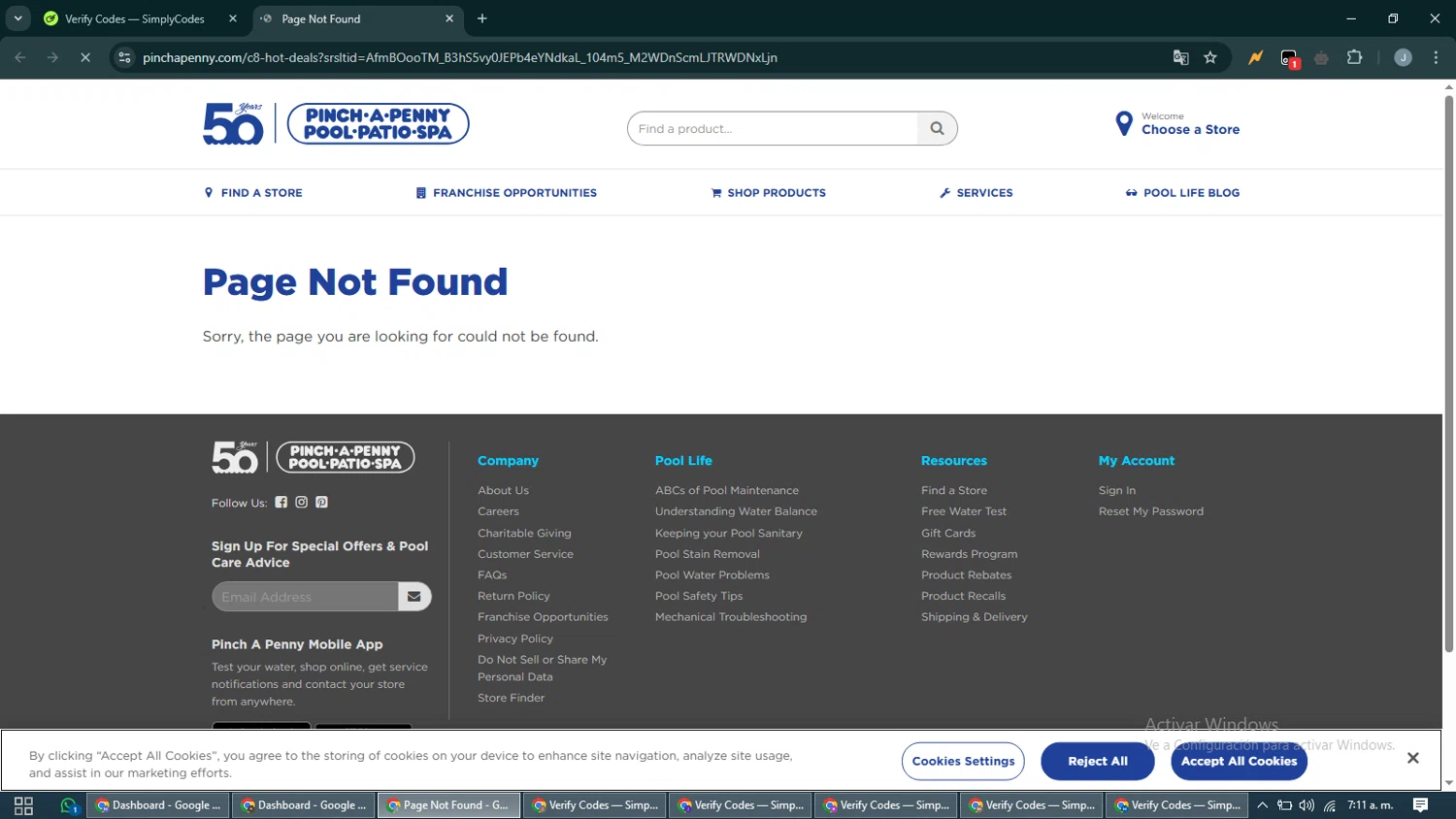
Task: Open the taskbar volume icon
Action: tap(1307, 805)
